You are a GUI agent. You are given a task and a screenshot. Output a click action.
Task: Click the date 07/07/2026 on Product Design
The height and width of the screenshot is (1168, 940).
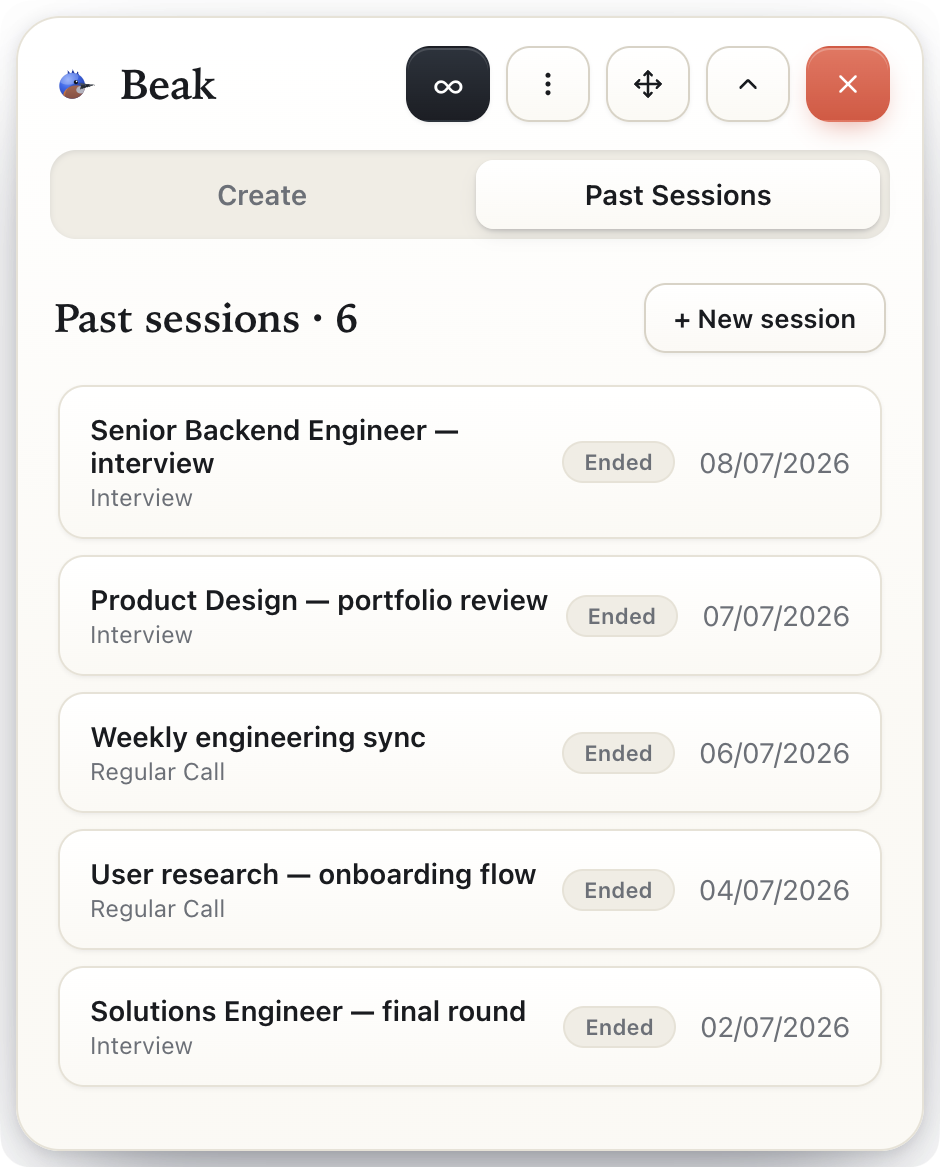[776, 617]
